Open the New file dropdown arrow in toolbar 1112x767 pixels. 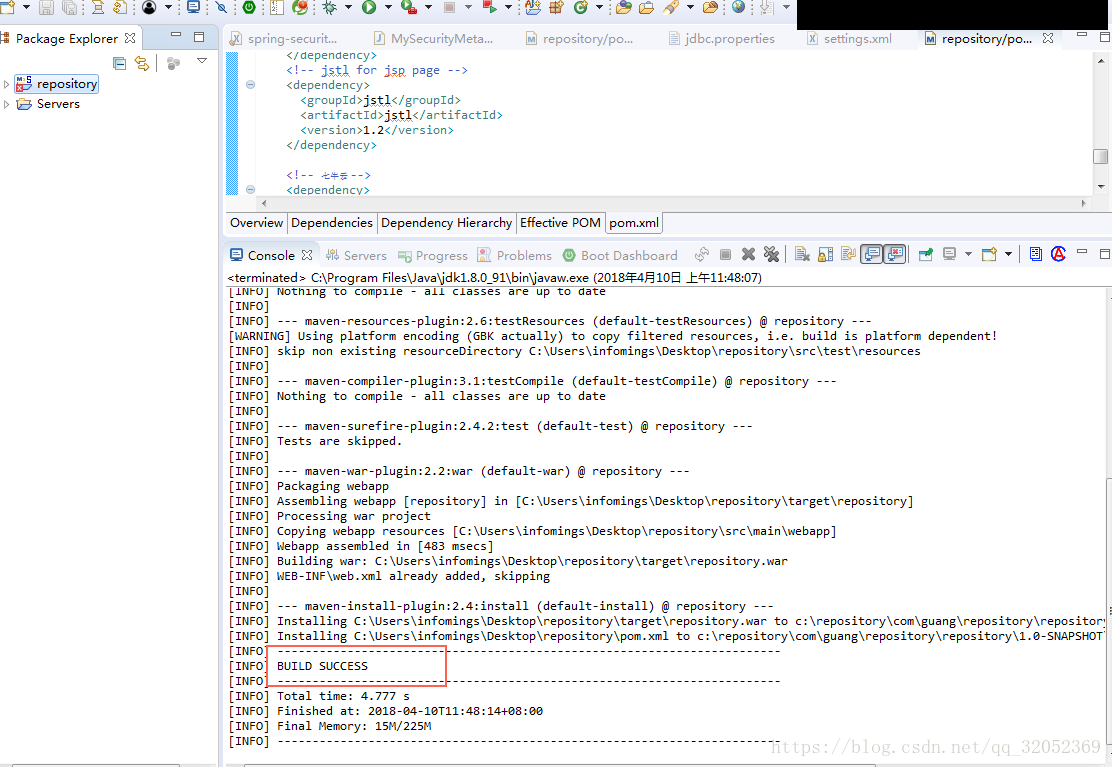26,7
